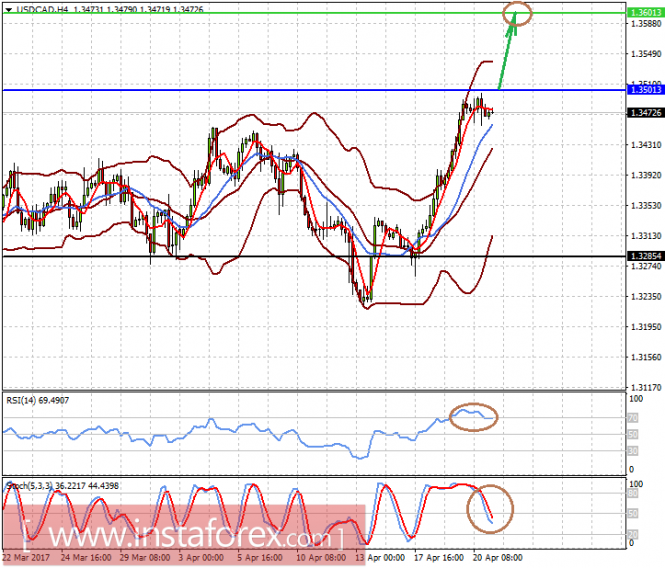Click the USDCAD,H4 chart title text

click(42, 9)
